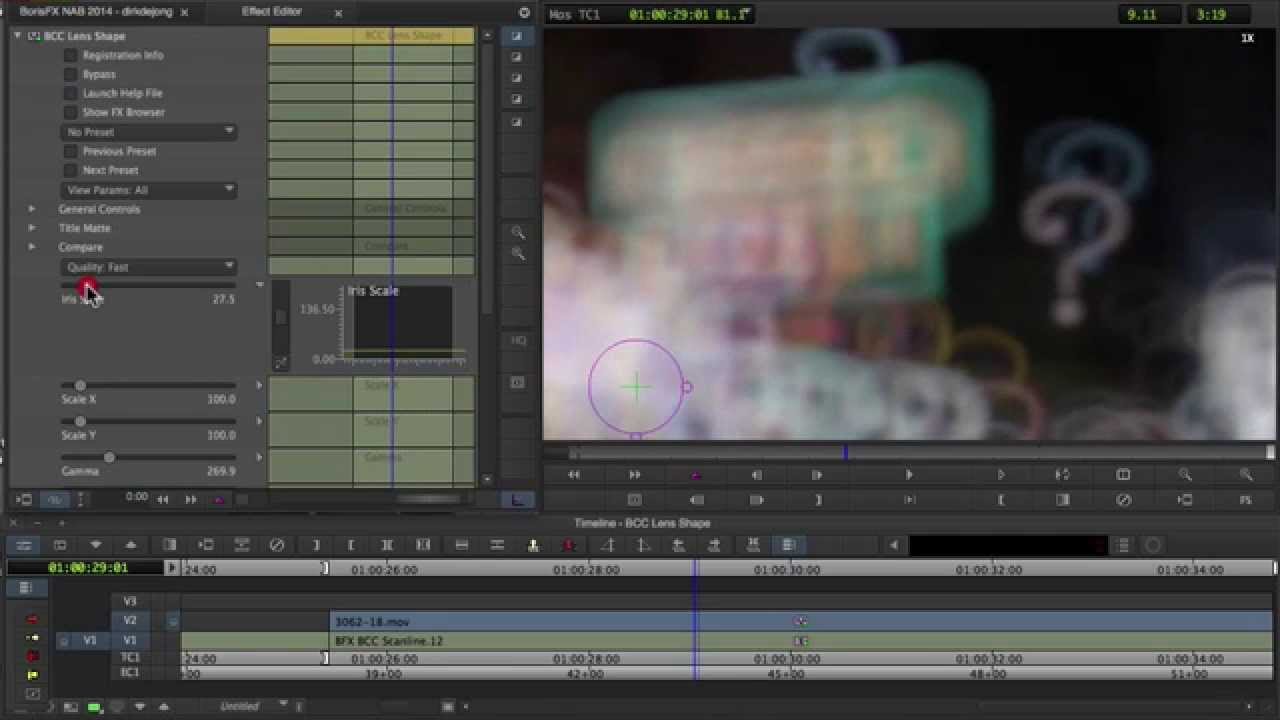Jump to next keyframe in Effect Editor
Viewport: 1280px width, 720px height.
point(190,499)
